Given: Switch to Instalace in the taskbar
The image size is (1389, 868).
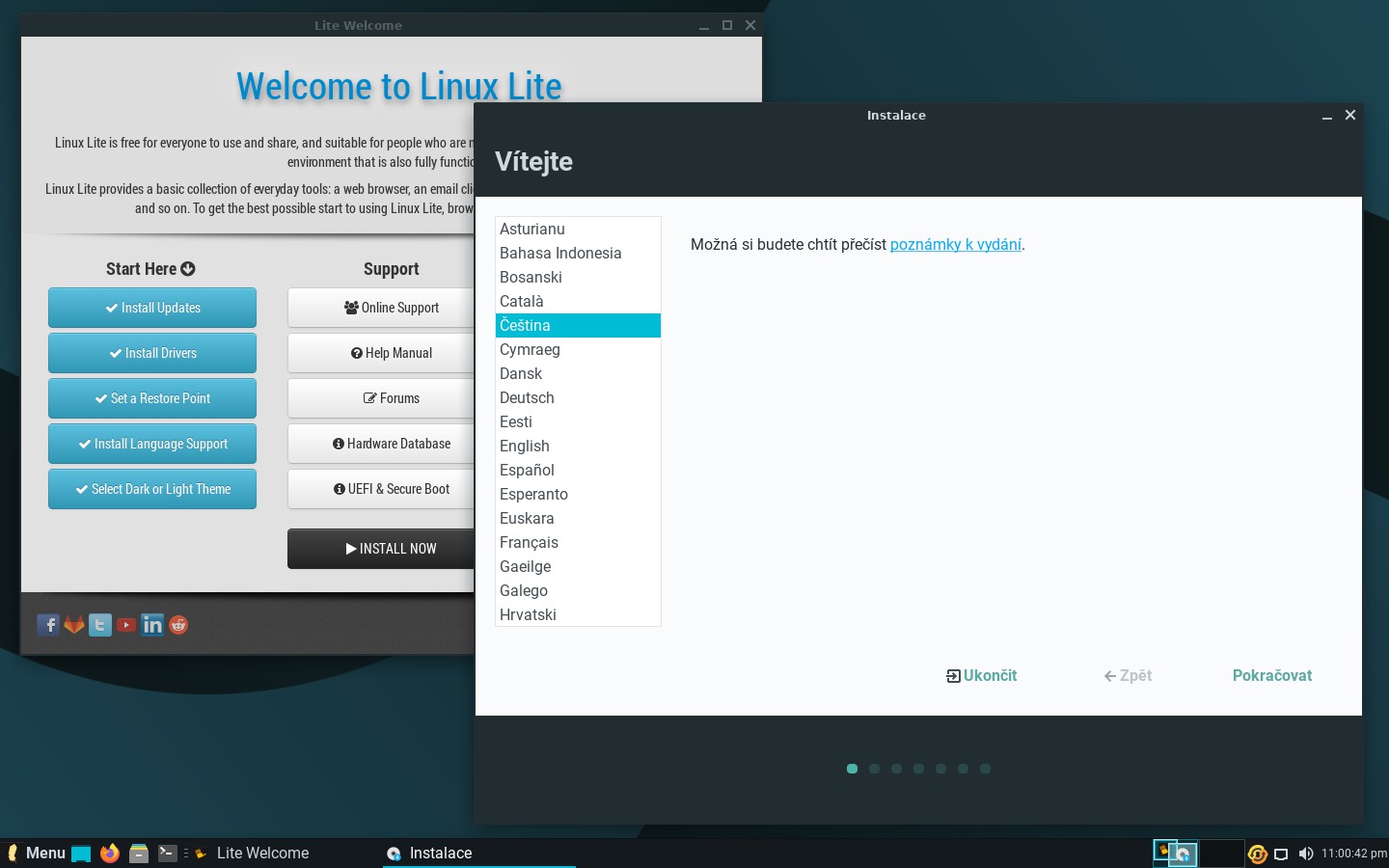Looking at the screenshot, I should point(479,854).
